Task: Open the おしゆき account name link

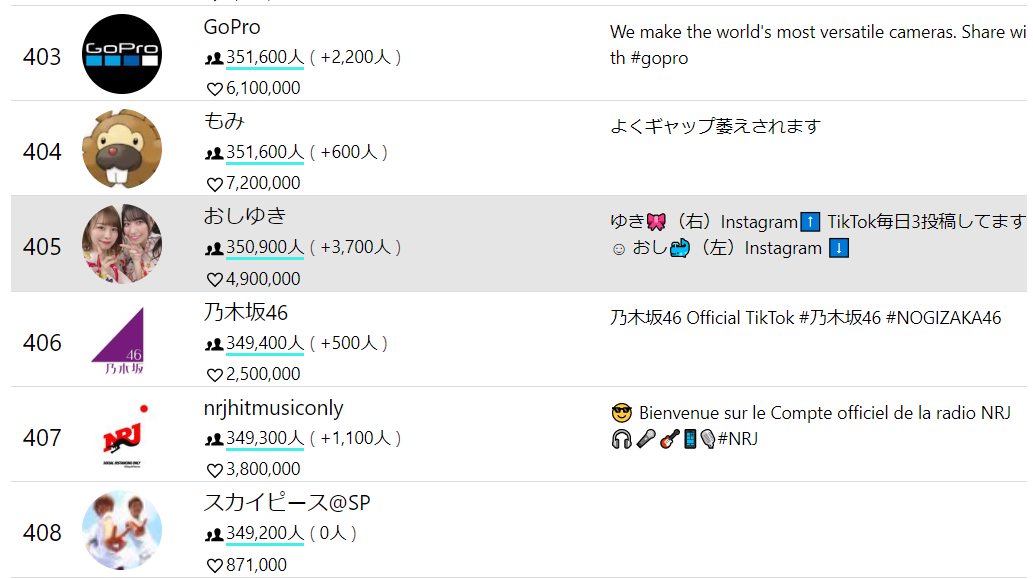Action: [244, 216]
